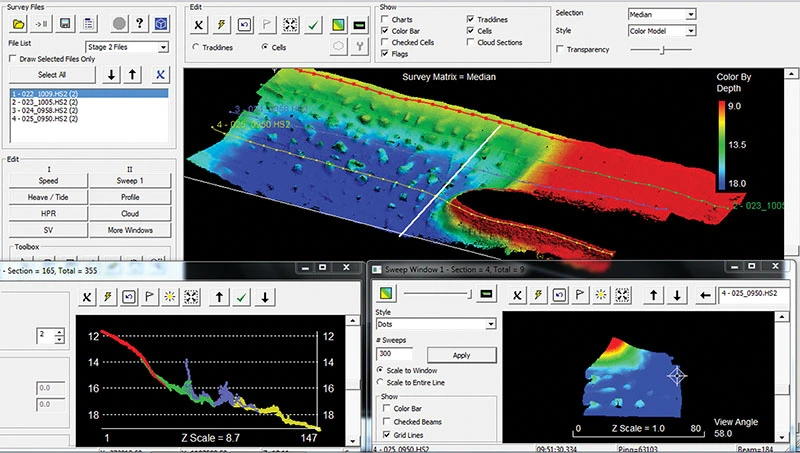Select file 3 - 024_0958.HS2 in list
The height and width of the screenshot is (453, 800).
(x=45, y=111)
